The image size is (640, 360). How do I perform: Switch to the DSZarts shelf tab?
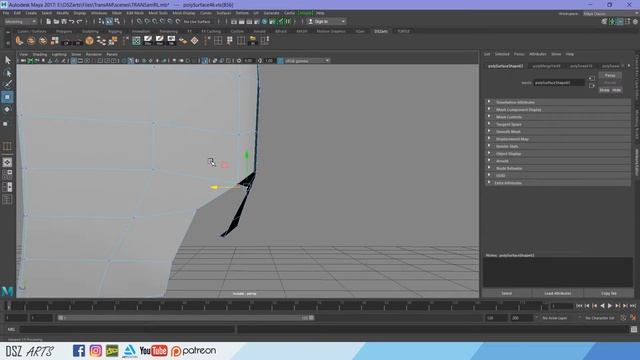(381, 31)
